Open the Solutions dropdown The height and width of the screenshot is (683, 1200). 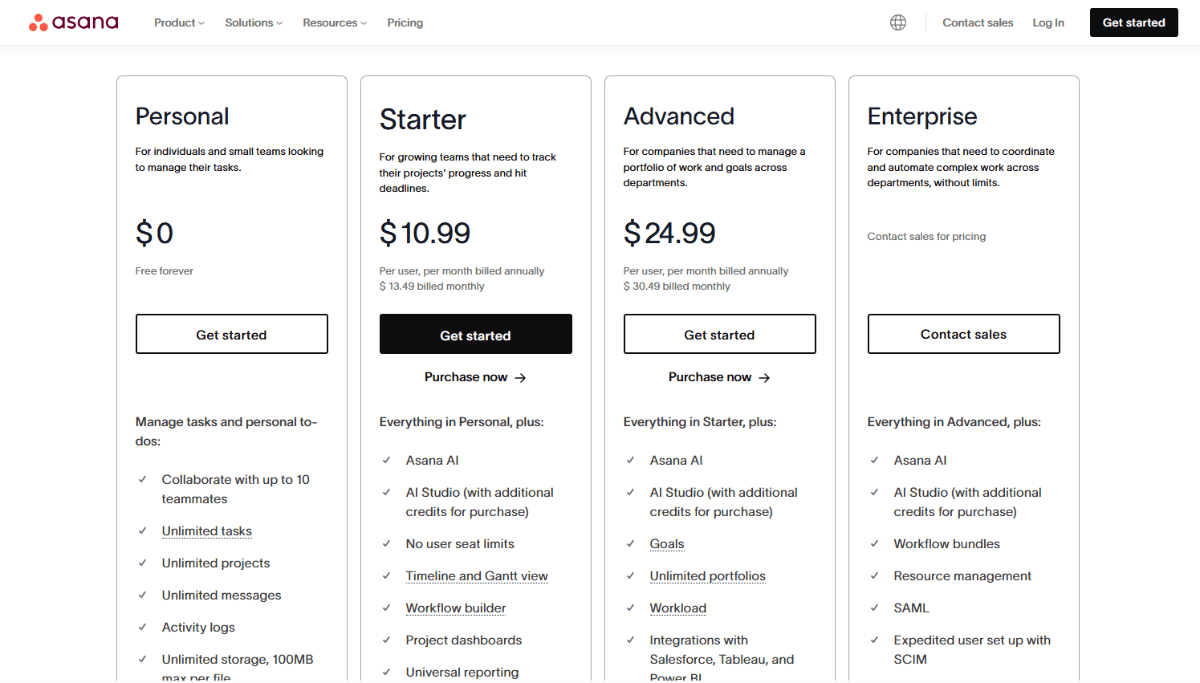(x=252, y=22)
